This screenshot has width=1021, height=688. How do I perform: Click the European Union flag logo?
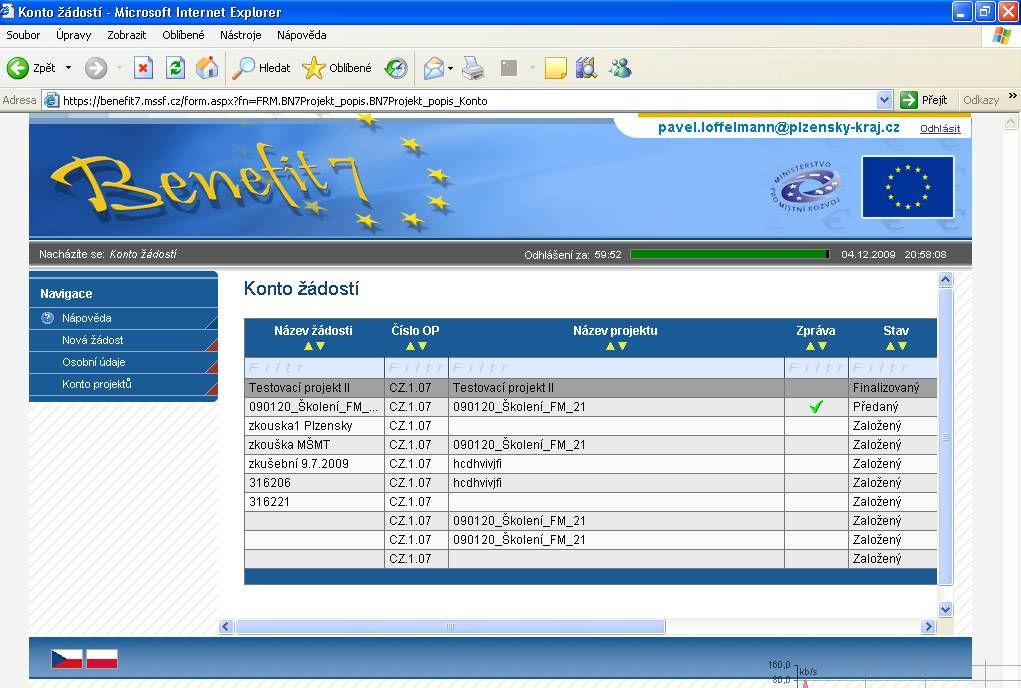pyautogui.click(x=908, y=187)
